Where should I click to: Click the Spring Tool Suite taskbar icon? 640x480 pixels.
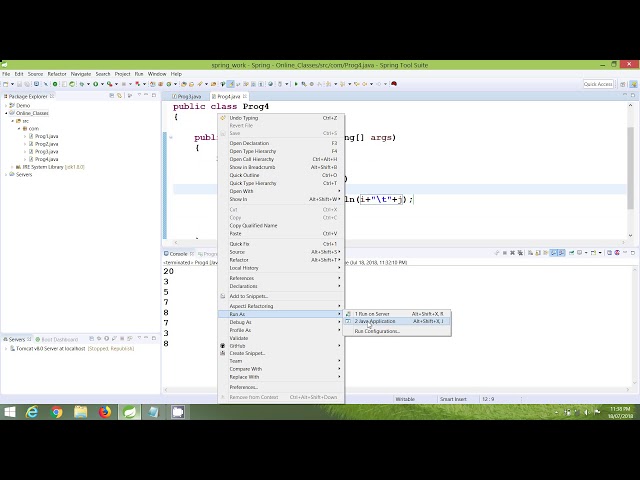tap(129, 412)
